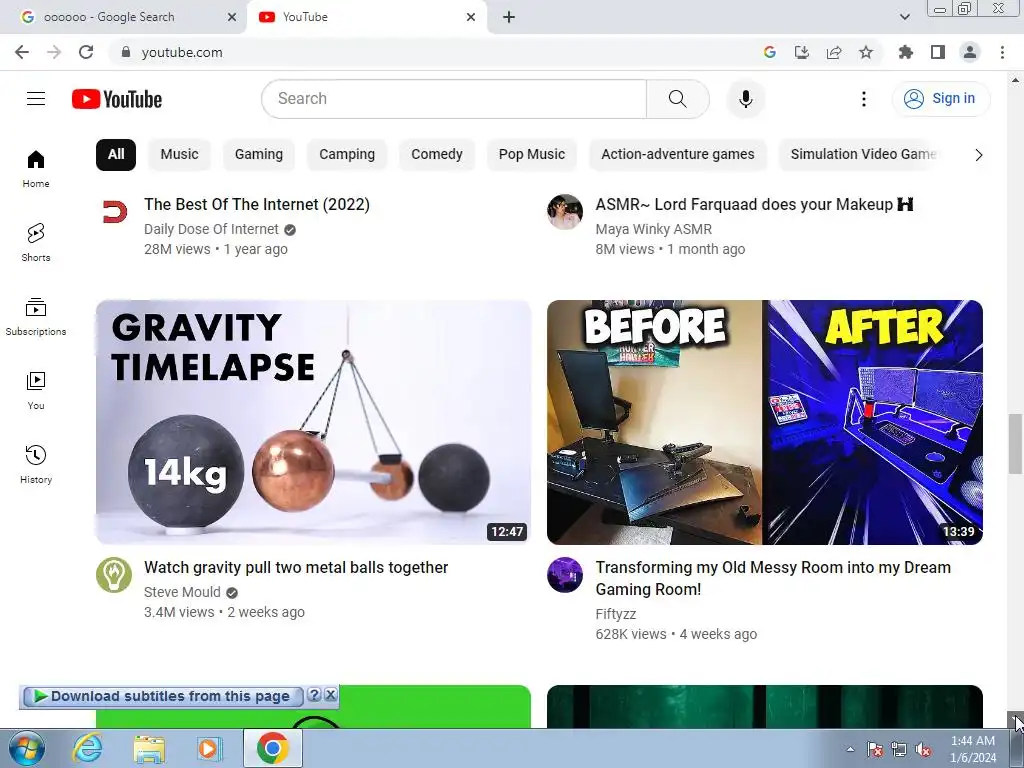Image resolution: width=1024 pixels, height=768 pixels.
Task: Open Windows Start menu
Action: 26,748
